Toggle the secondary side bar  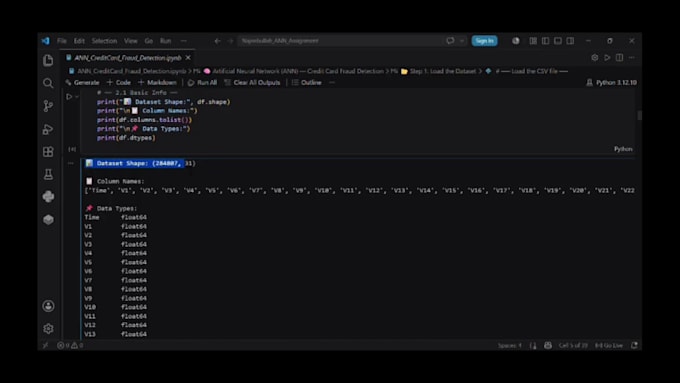click(570, 41)
